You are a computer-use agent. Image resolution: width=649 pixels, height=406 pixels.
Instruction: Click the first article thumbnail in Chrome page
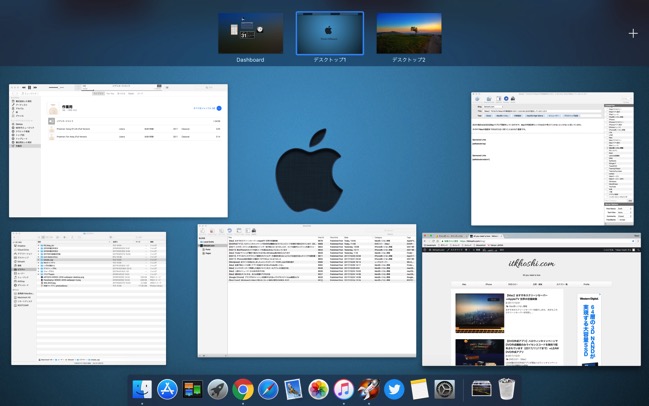point(479,313)
